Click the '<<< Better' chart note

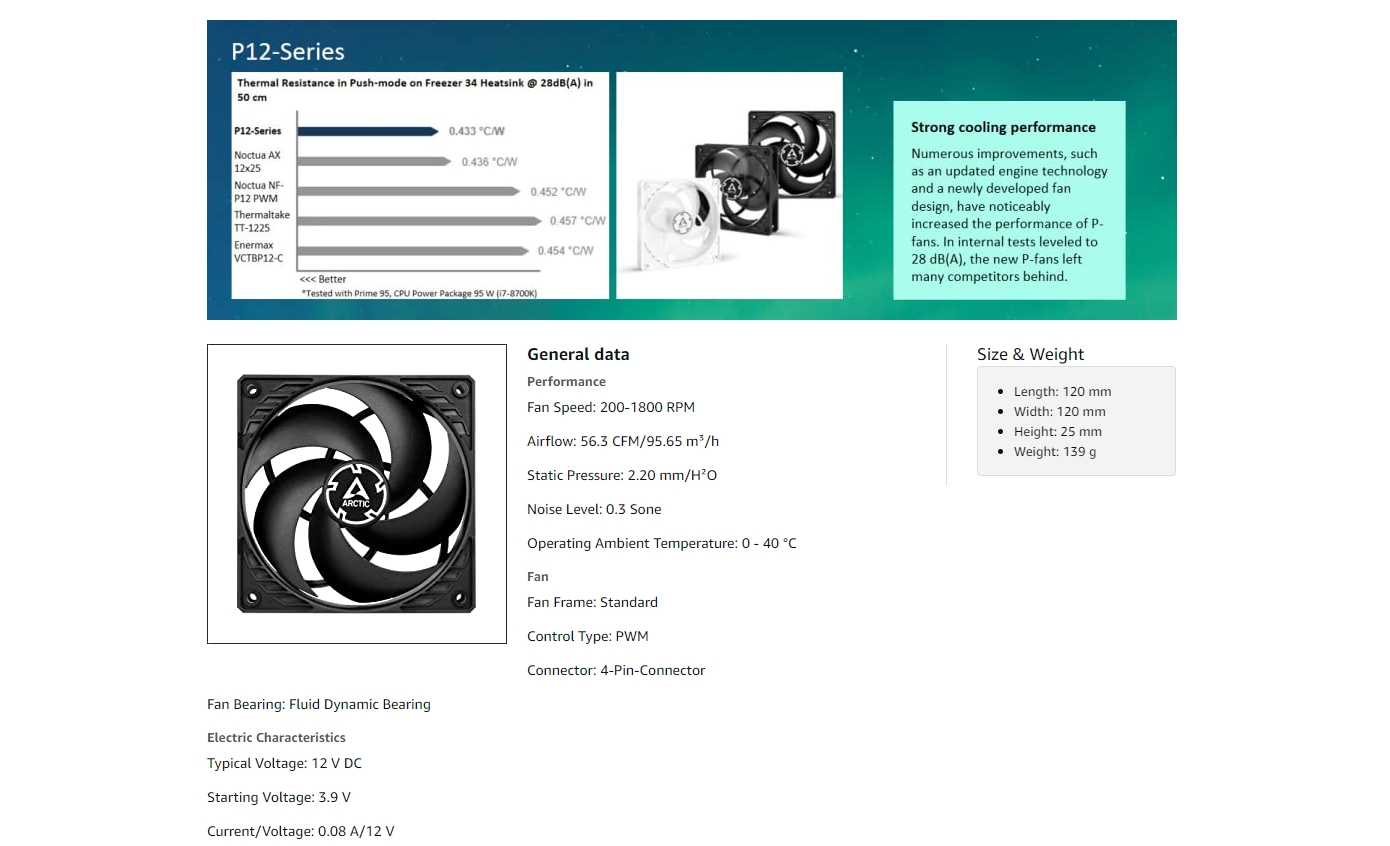tap(323, 279)
